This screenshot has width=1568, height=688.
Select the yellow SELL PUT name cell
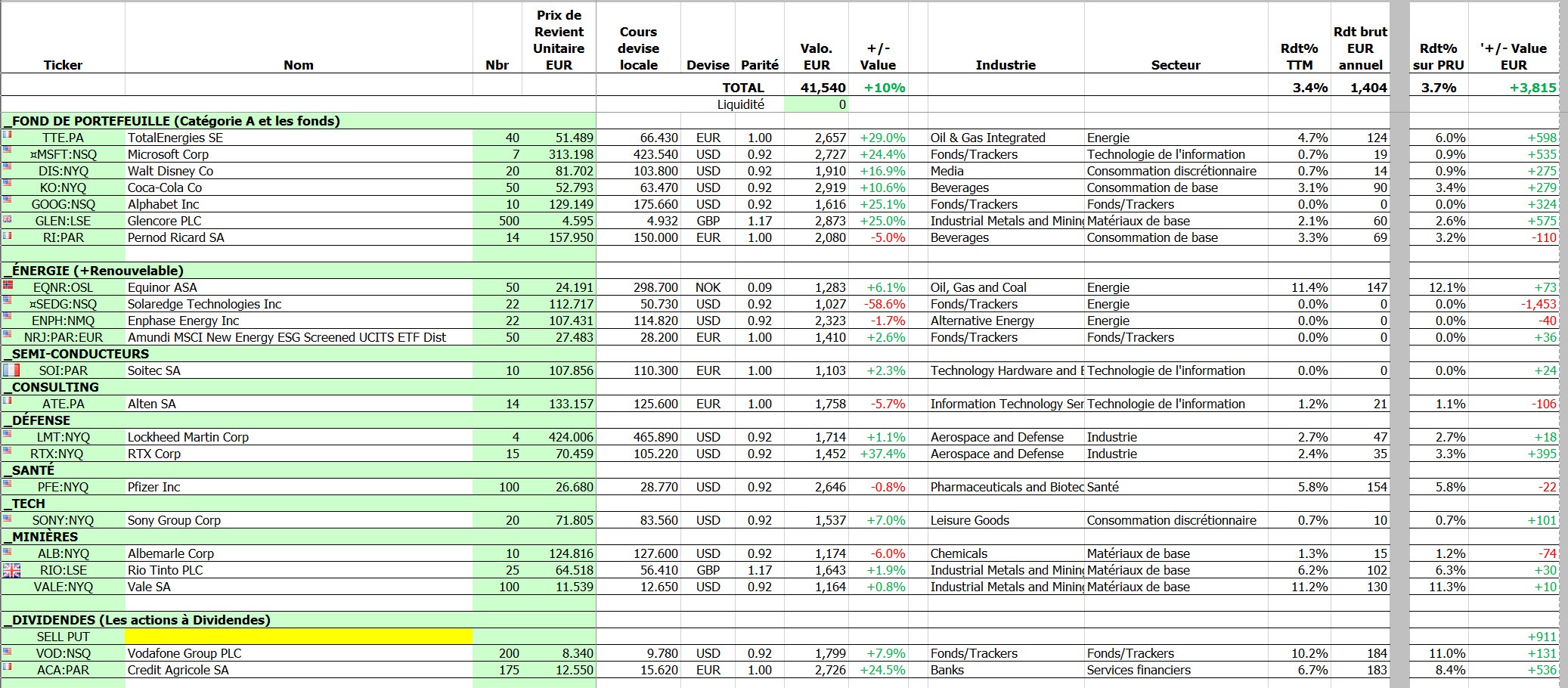299,637
